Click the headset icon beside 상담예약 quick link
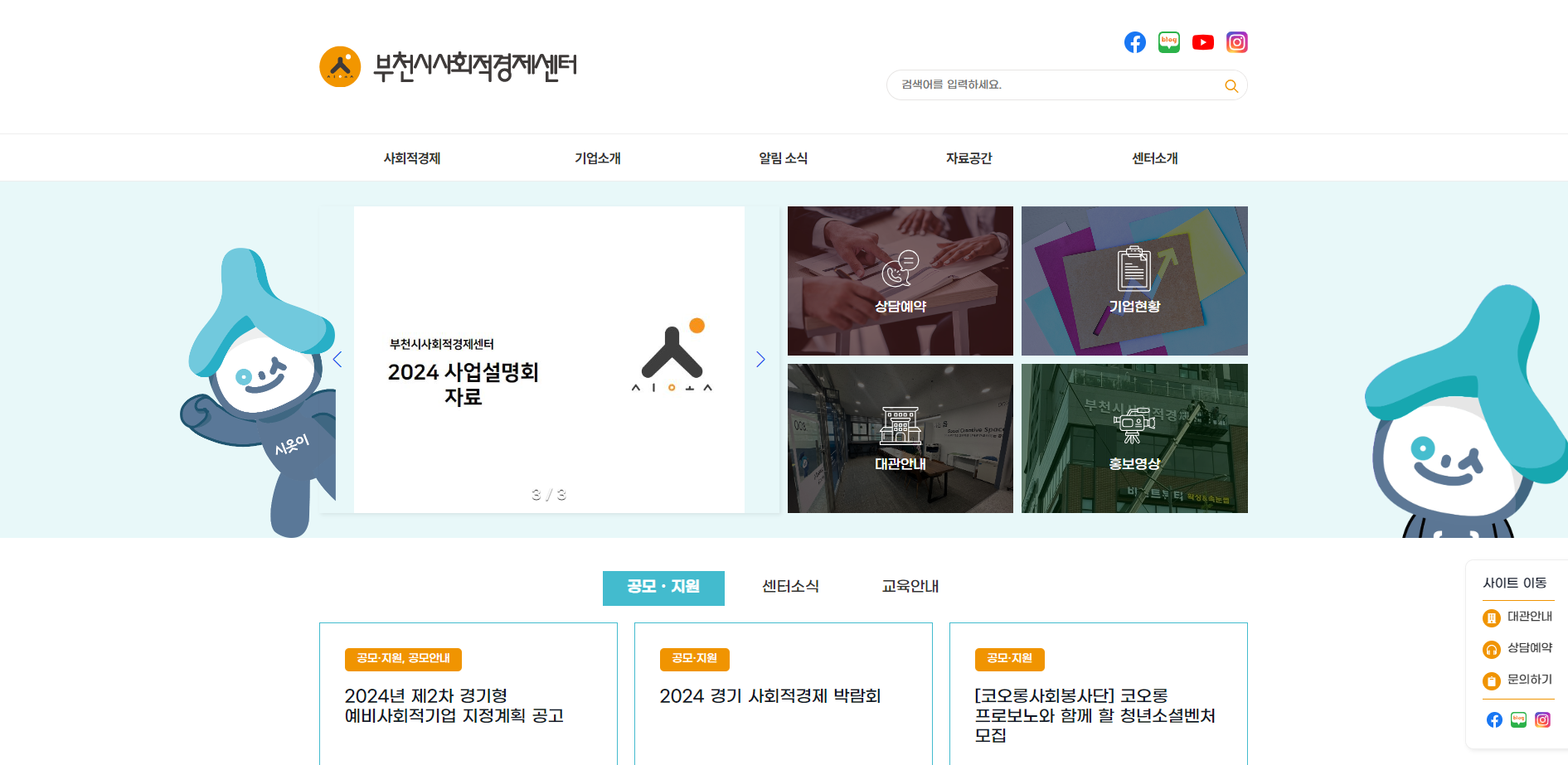 [1492, 650]
